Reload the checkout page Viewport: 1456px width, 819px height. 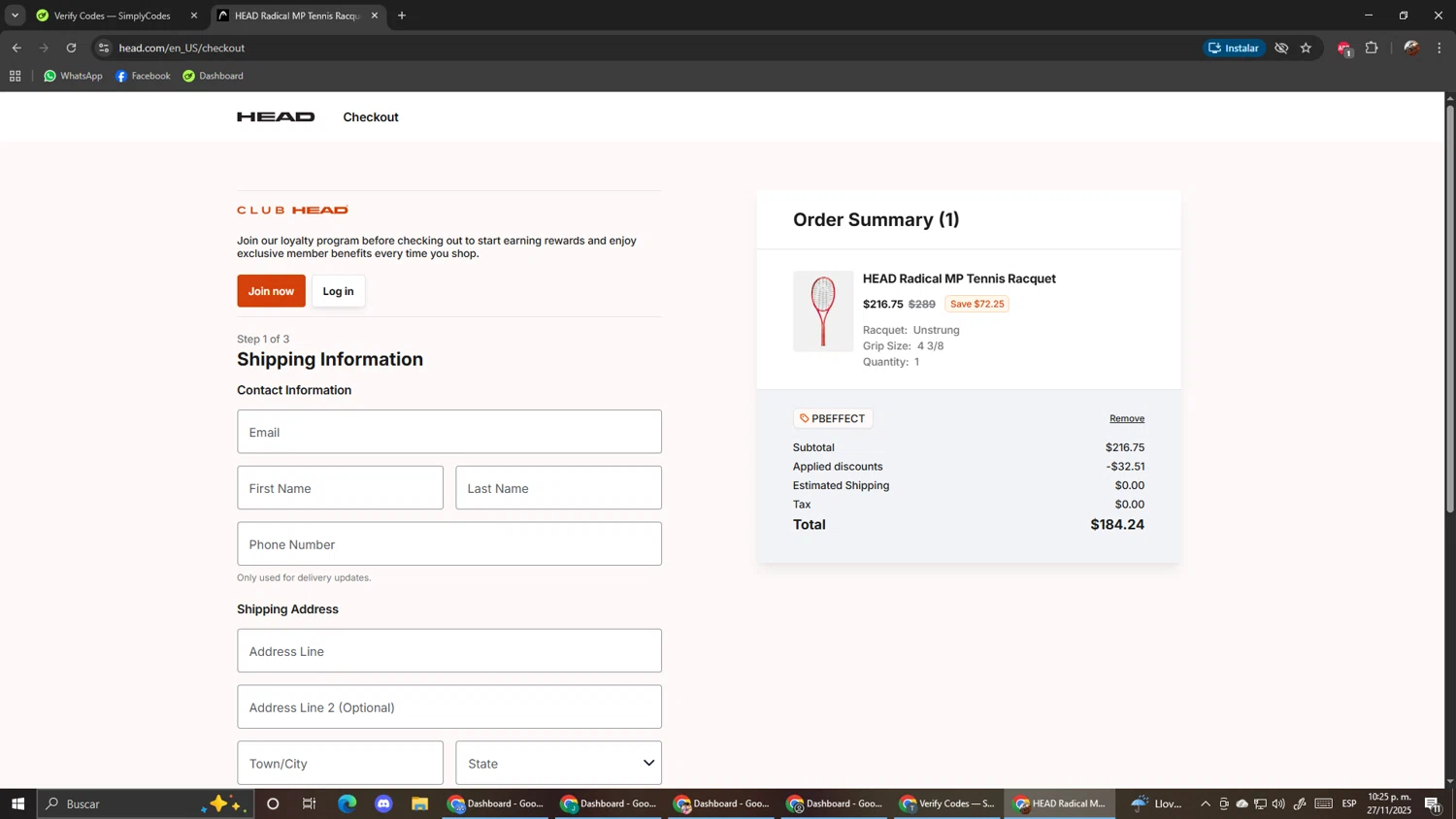(x=71, y=48)
